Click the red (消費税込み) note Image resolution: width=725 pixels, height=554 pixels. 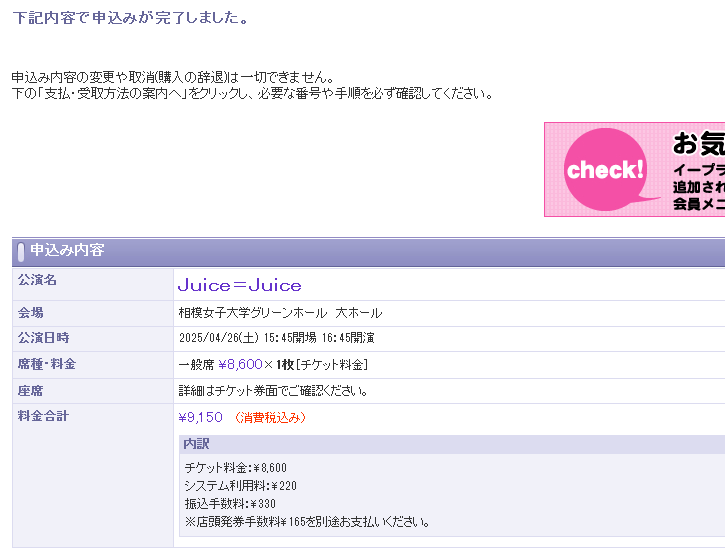(270, 418)
